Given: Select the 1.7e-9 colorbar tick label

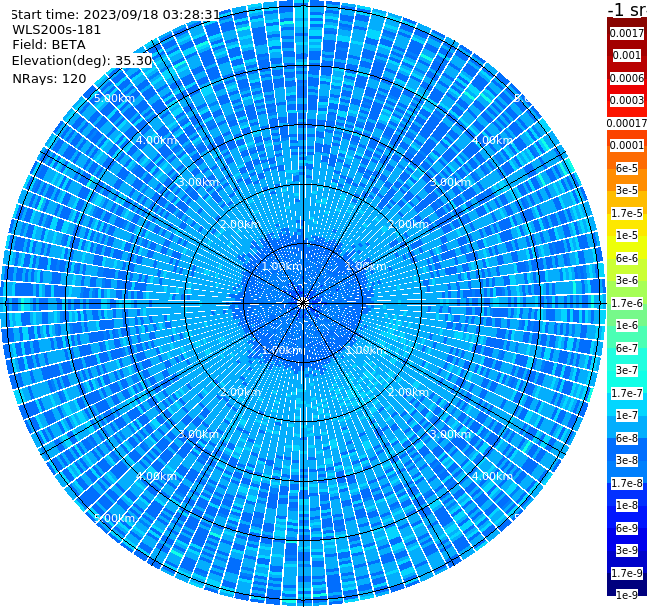Looking at the screenshot, I should [627, 573].
